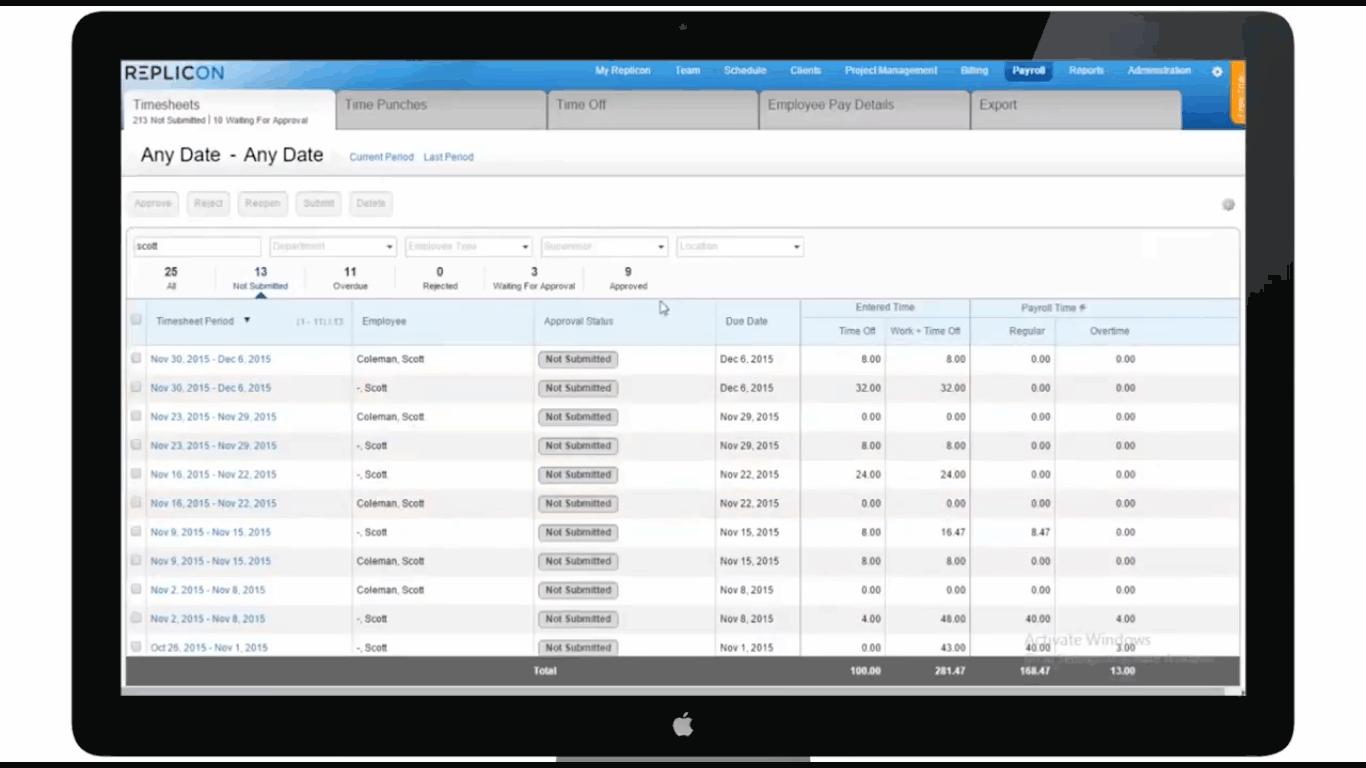Switch to the Time Punches tab
This screenshot has height=768, width=1366.
386,105
